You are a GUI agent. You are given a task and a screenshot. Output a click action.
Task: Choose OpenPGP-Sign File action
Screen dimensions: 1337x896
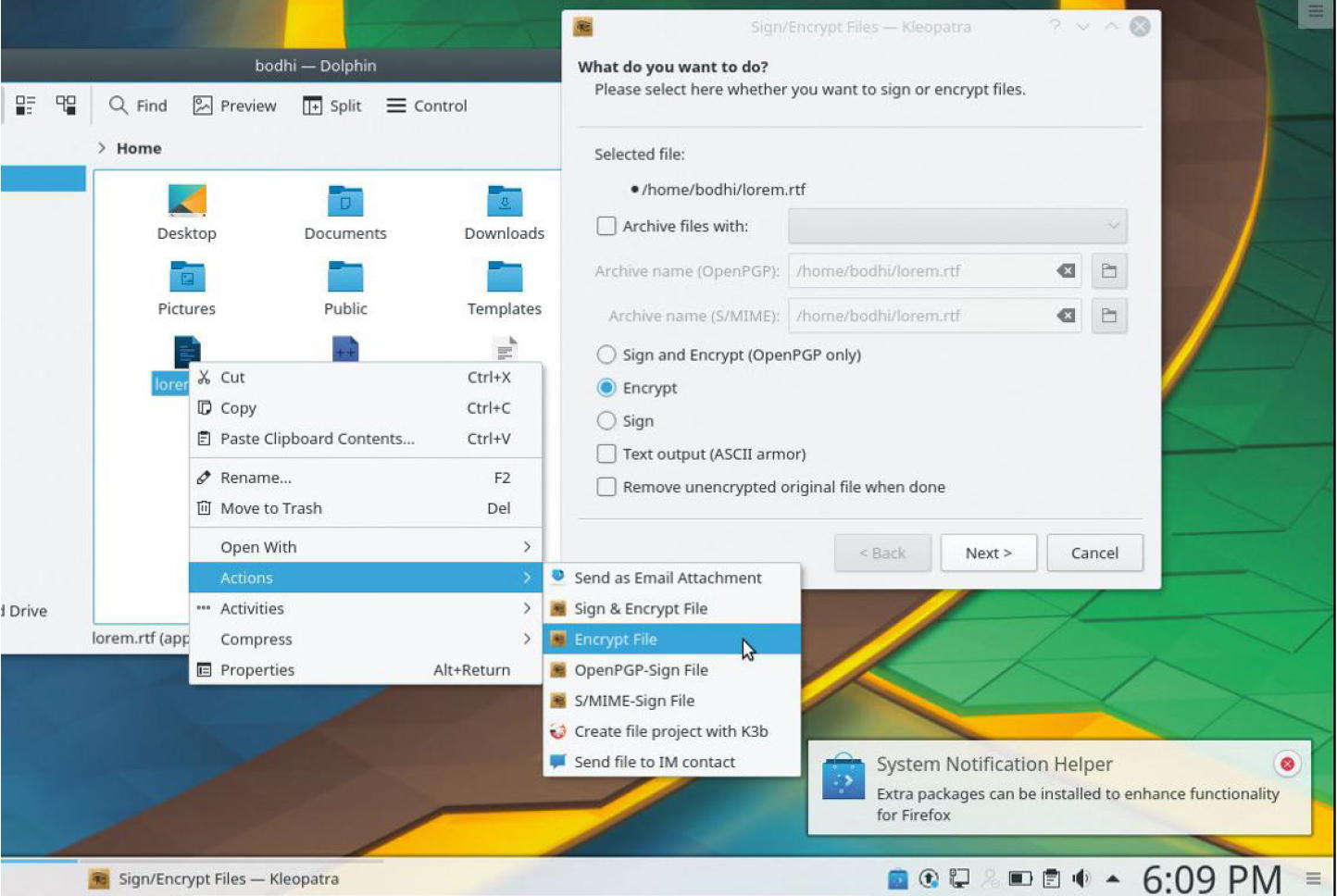671,669
